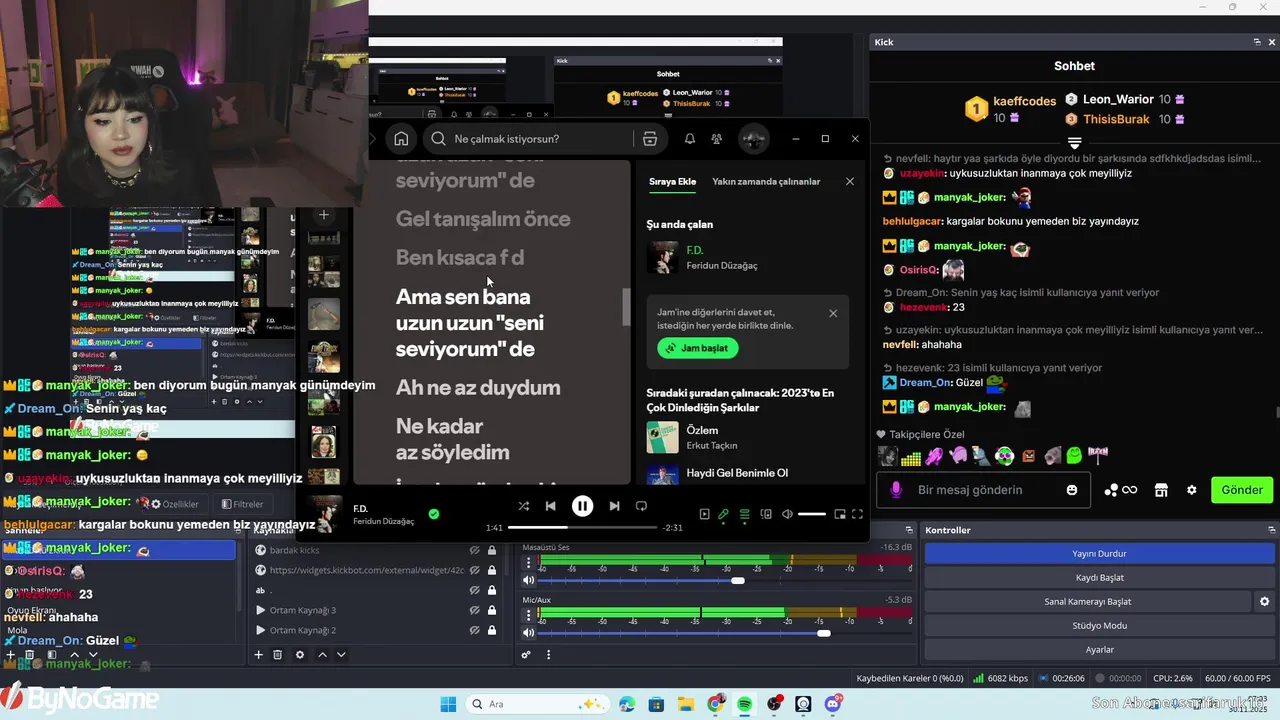Click lyric line Gel tanışalım önce
The height and width of the screenshot is (720, 1280).
[x=483, y=219]
